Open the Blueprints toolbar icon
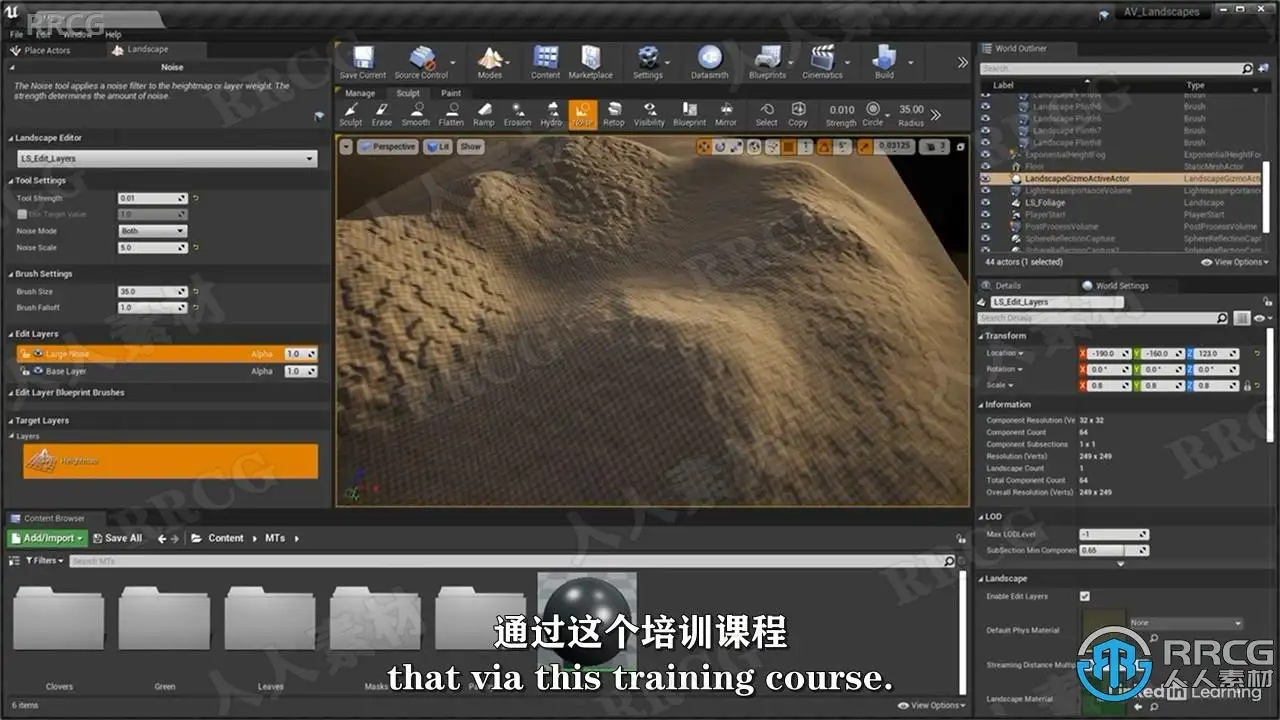 767,61
